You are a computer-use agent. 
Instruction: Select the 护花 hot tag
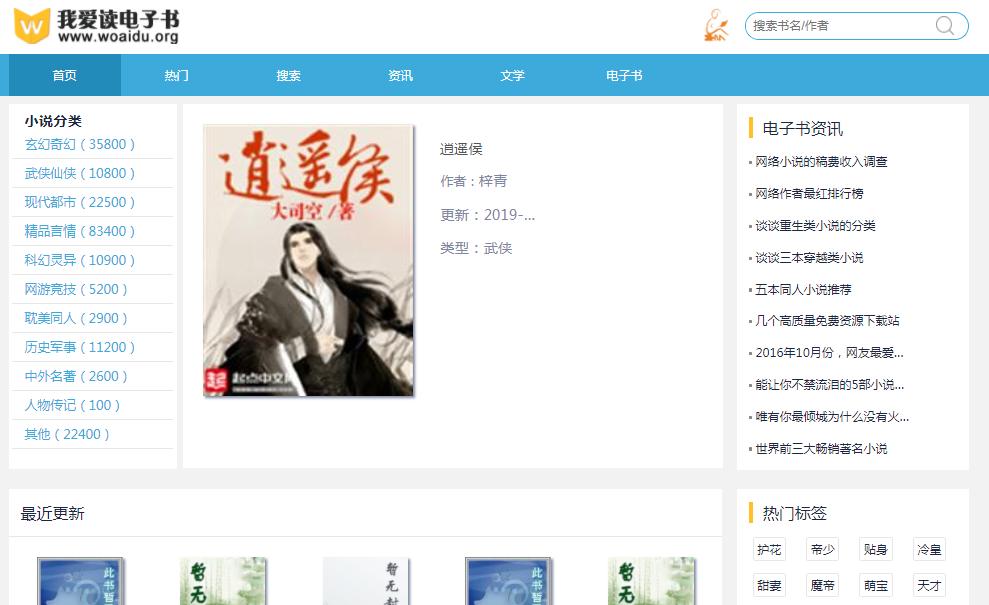(768, 549)
